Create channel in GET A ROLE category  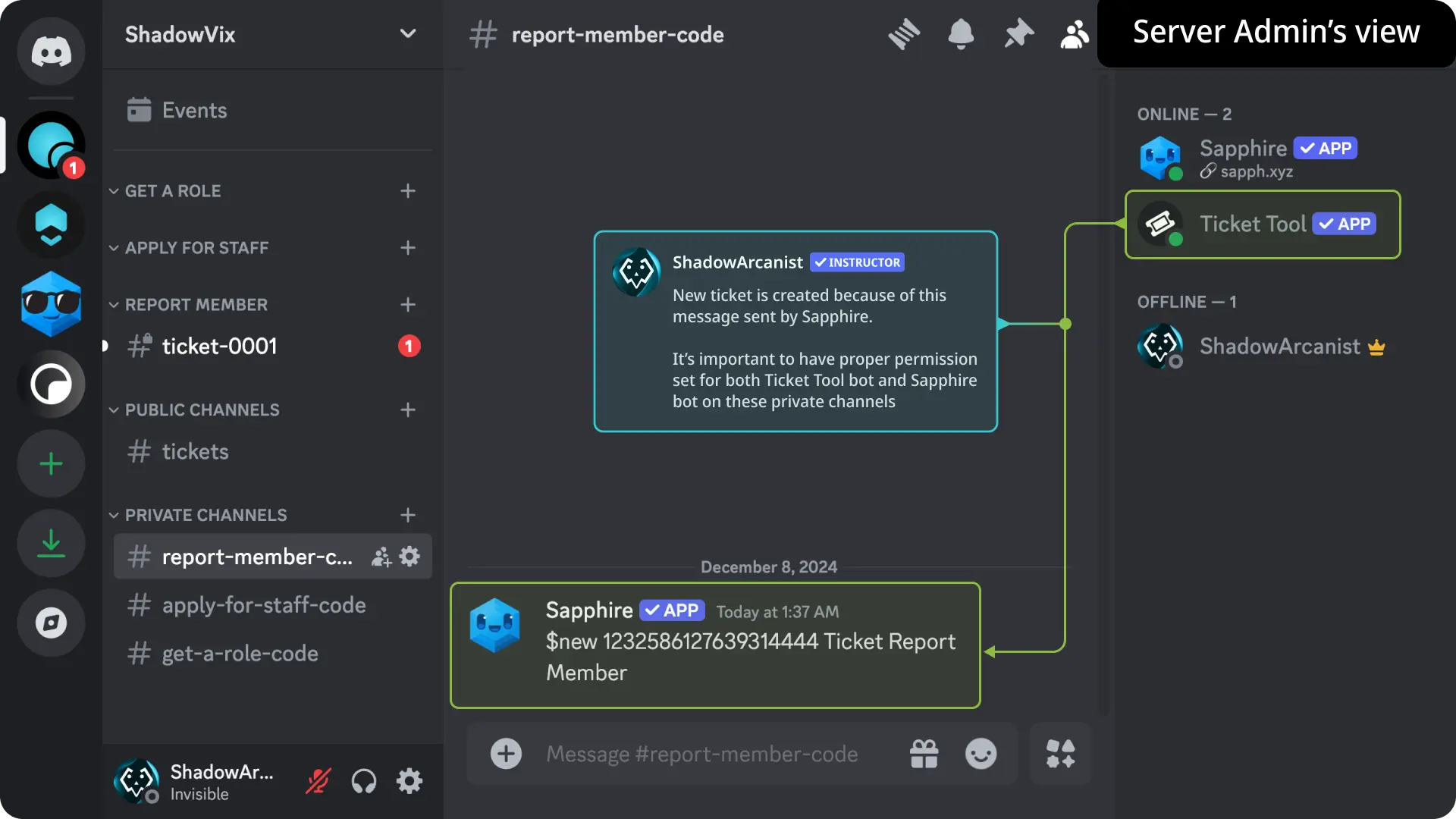click(x=408, y=191)
